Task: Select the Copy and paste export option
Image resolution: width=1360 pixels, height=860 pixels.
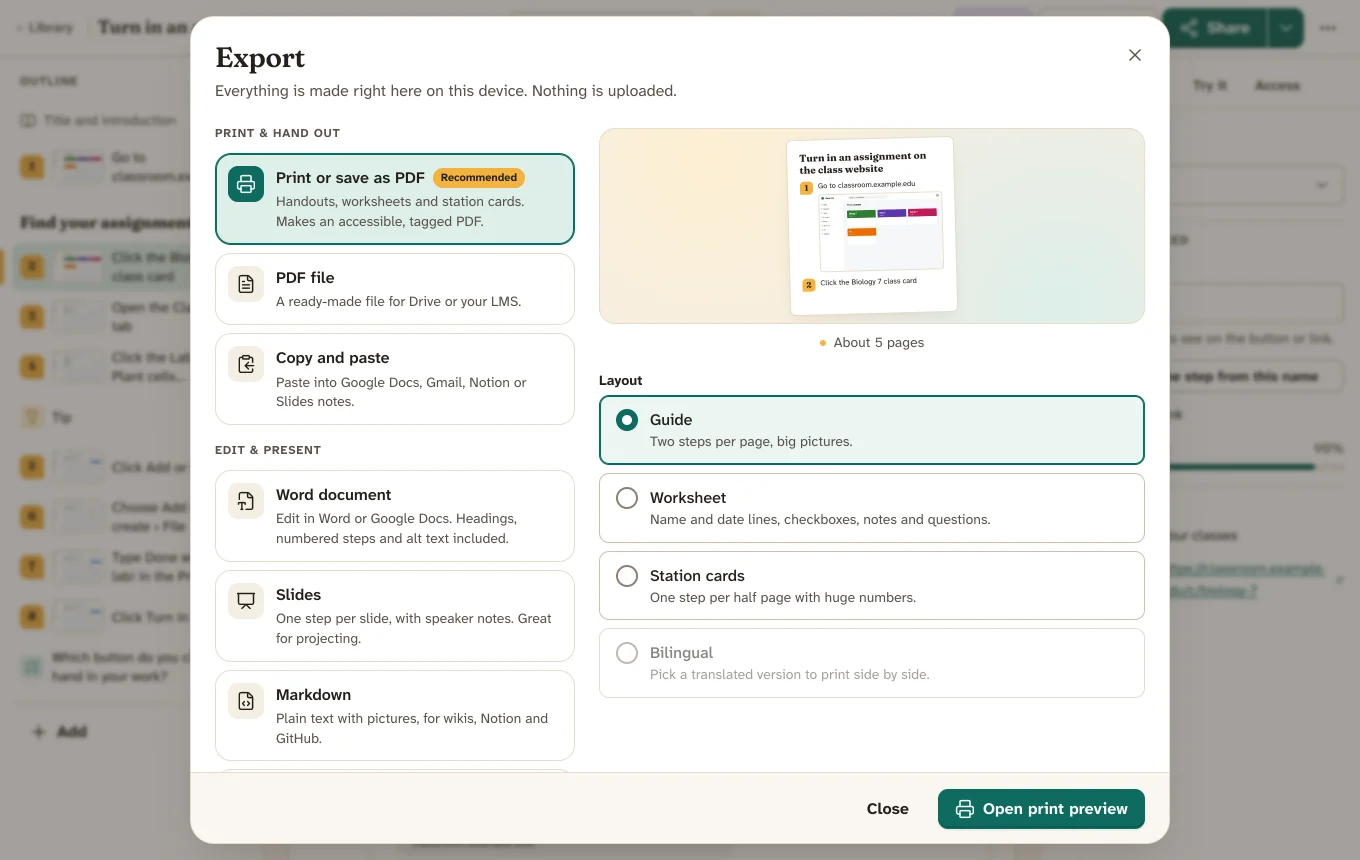Action: tap(395, 379)
